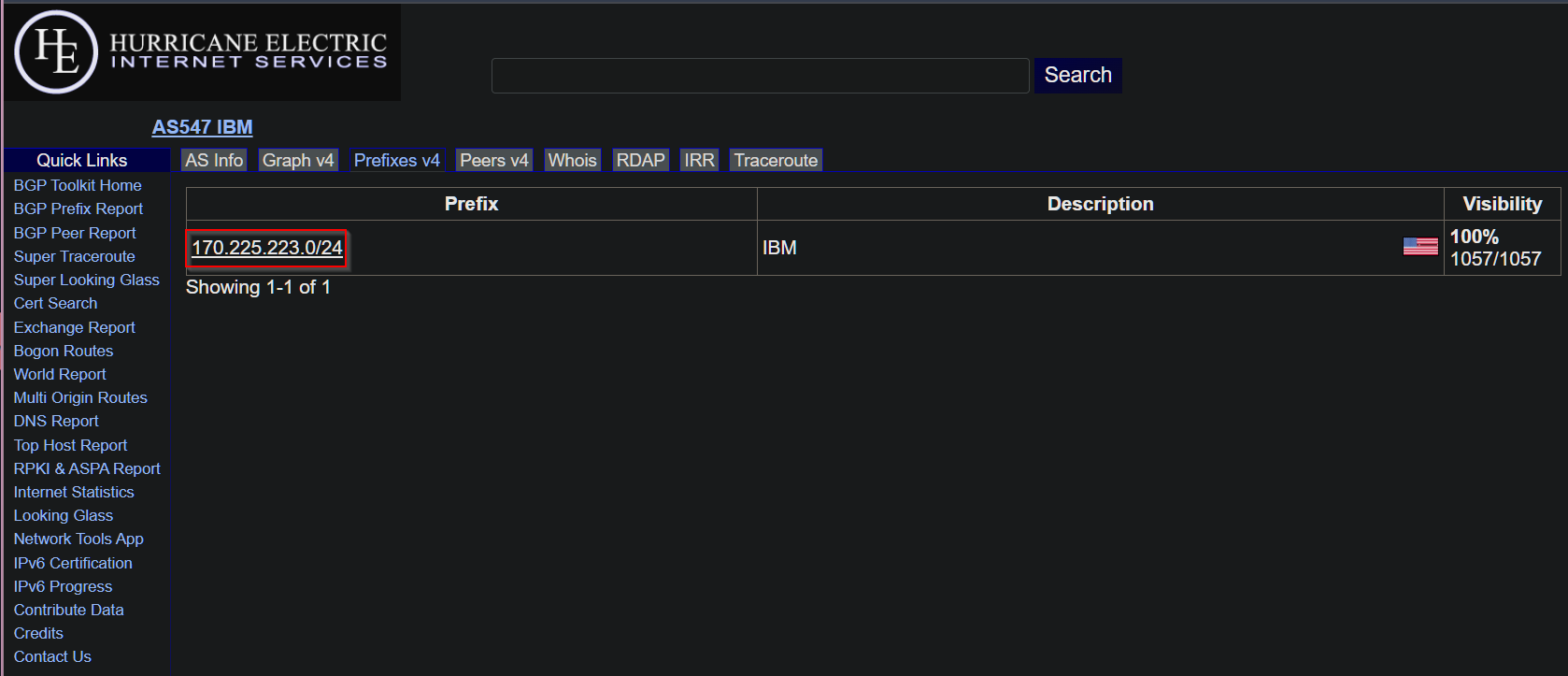Viewport: 1568px width, 676px height.
Task: Open the Credits link
Action: pos(38,633)
